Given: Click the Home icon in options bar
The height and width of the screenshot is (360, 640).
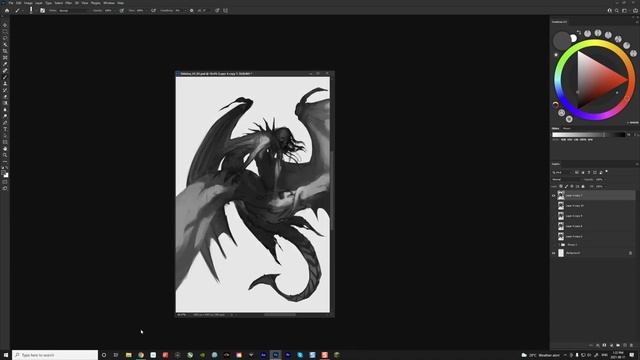Looking at the screenshot, I should [7, 11].
